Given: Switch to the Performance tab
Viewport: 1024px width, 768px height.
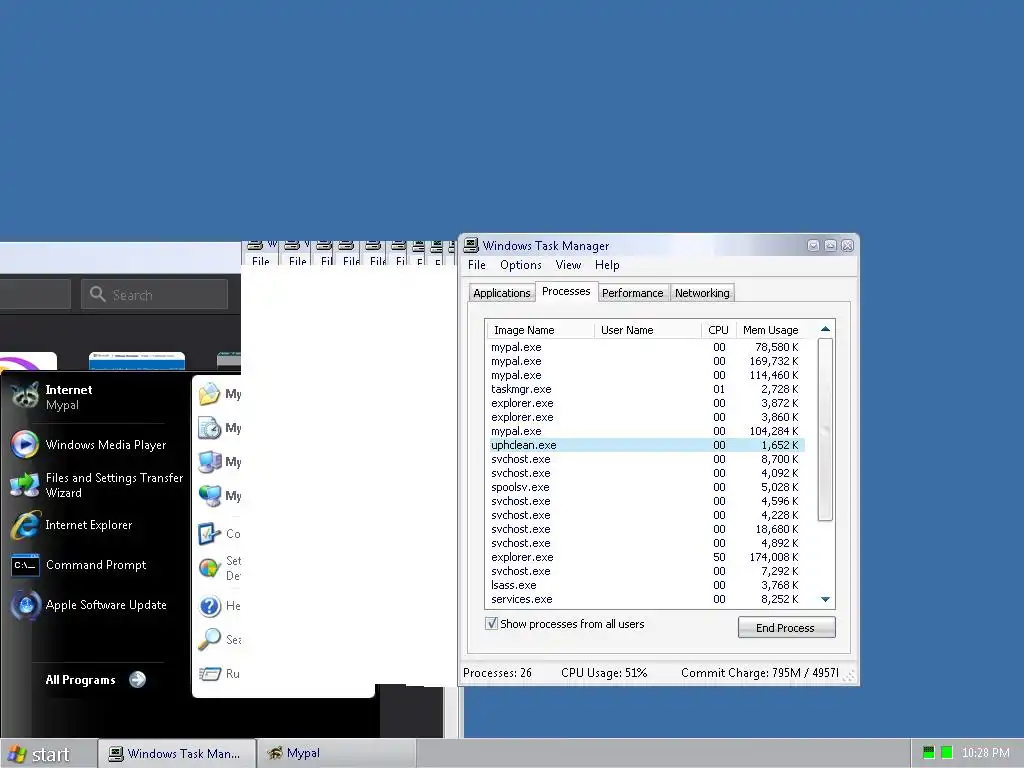Looking at the screenshot, I should (632, 293).
